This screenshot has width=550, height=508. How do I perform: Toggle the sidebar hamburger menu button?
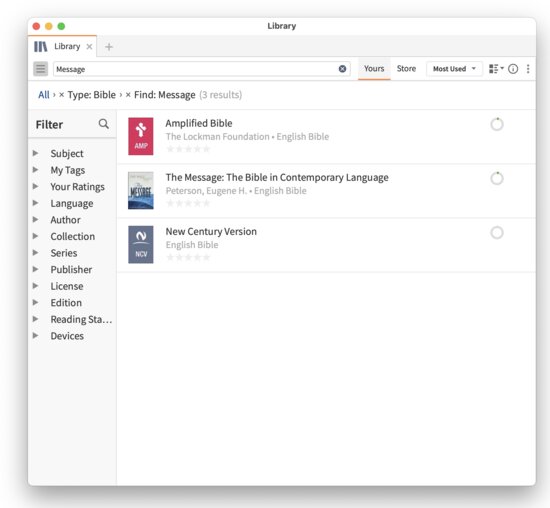click(x=41, y=69)
